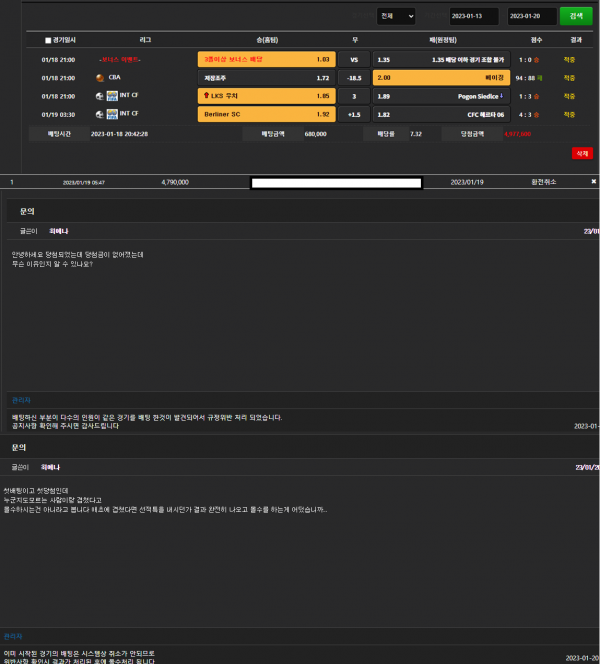Image resolution: width=600 pixels, height=664 pixels.
Task: Select the Berliner SC 1.92 odds box
Action: click(x=266, y=114)
